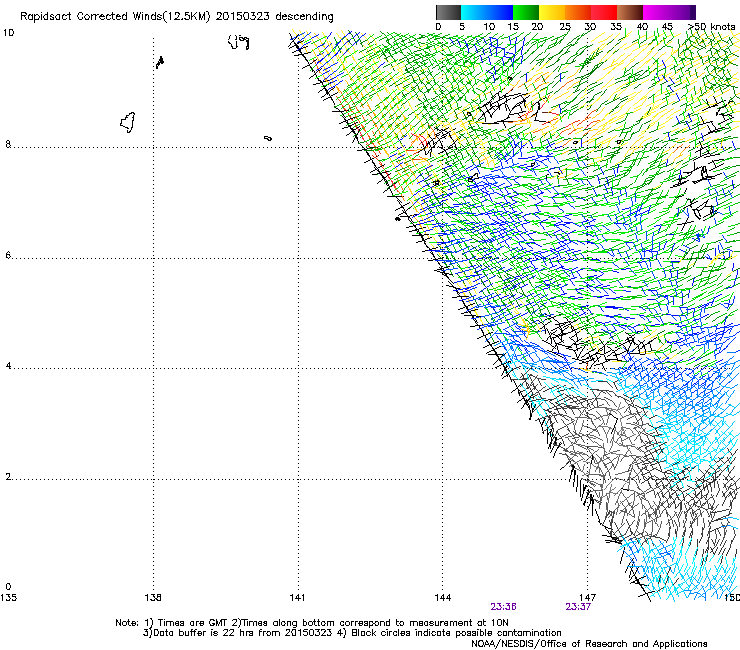Click the longitude label '144'
This screenshot has height=650, width=740.
[443, 598]
